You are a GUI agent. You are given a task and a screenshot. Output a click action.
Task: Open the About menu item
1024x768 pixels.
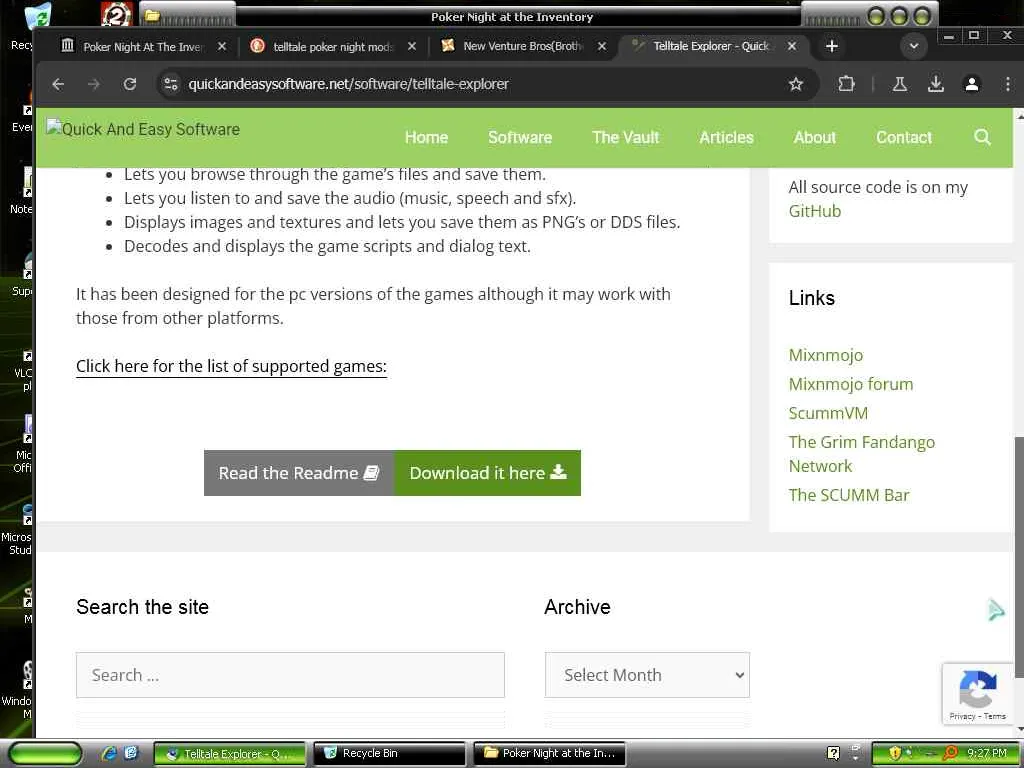(x=814, y=137)
